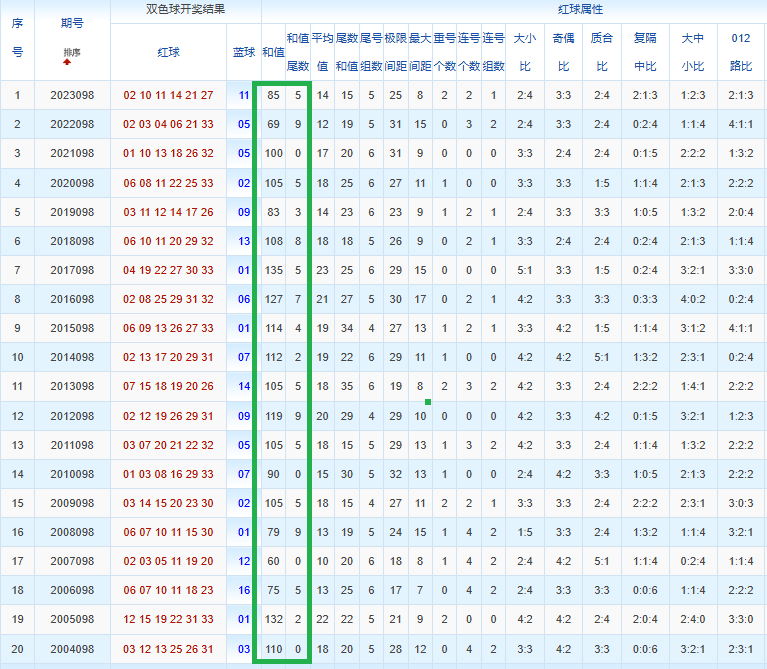Click the 质合比 column header
The height and width of the screenshot is (669, 767).
tap(602, 52)
